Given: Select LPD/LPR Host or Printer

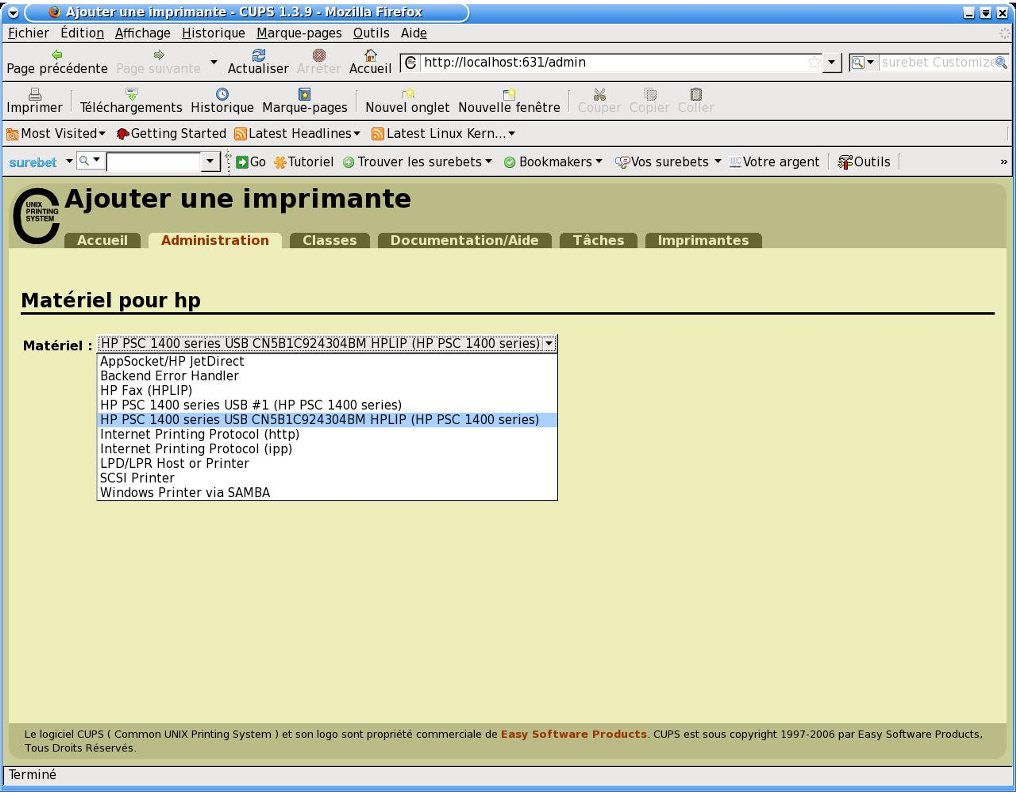Looking at the screenshot, I should point(327,463).
